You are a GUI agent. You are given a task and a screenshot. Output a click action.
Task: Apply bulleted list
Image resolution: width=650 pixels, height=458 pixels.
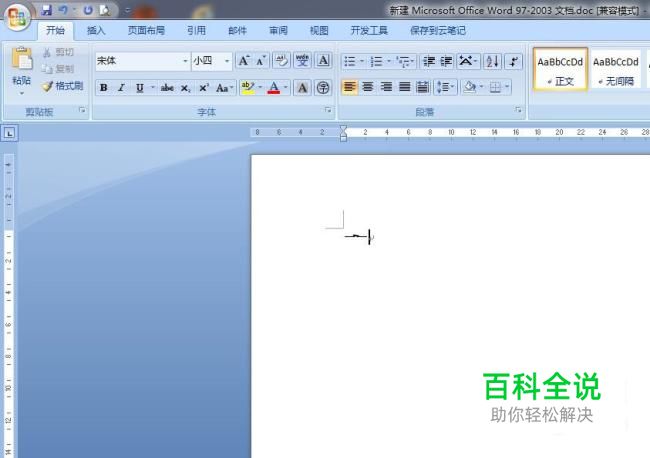pyautogui.click(x=349, y=62)
